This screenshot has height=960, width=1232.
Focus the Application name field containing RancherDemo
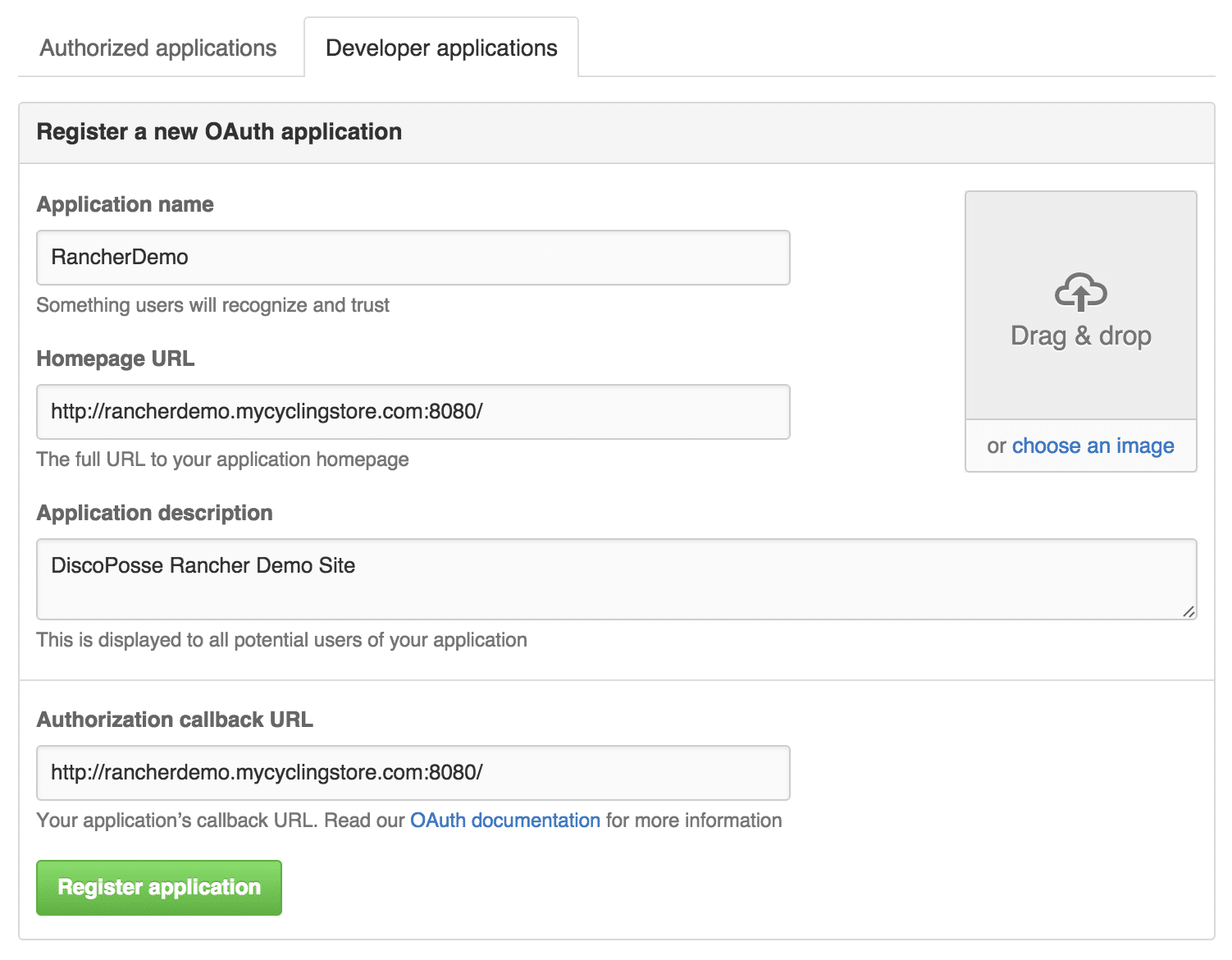[x=413, y=258]
